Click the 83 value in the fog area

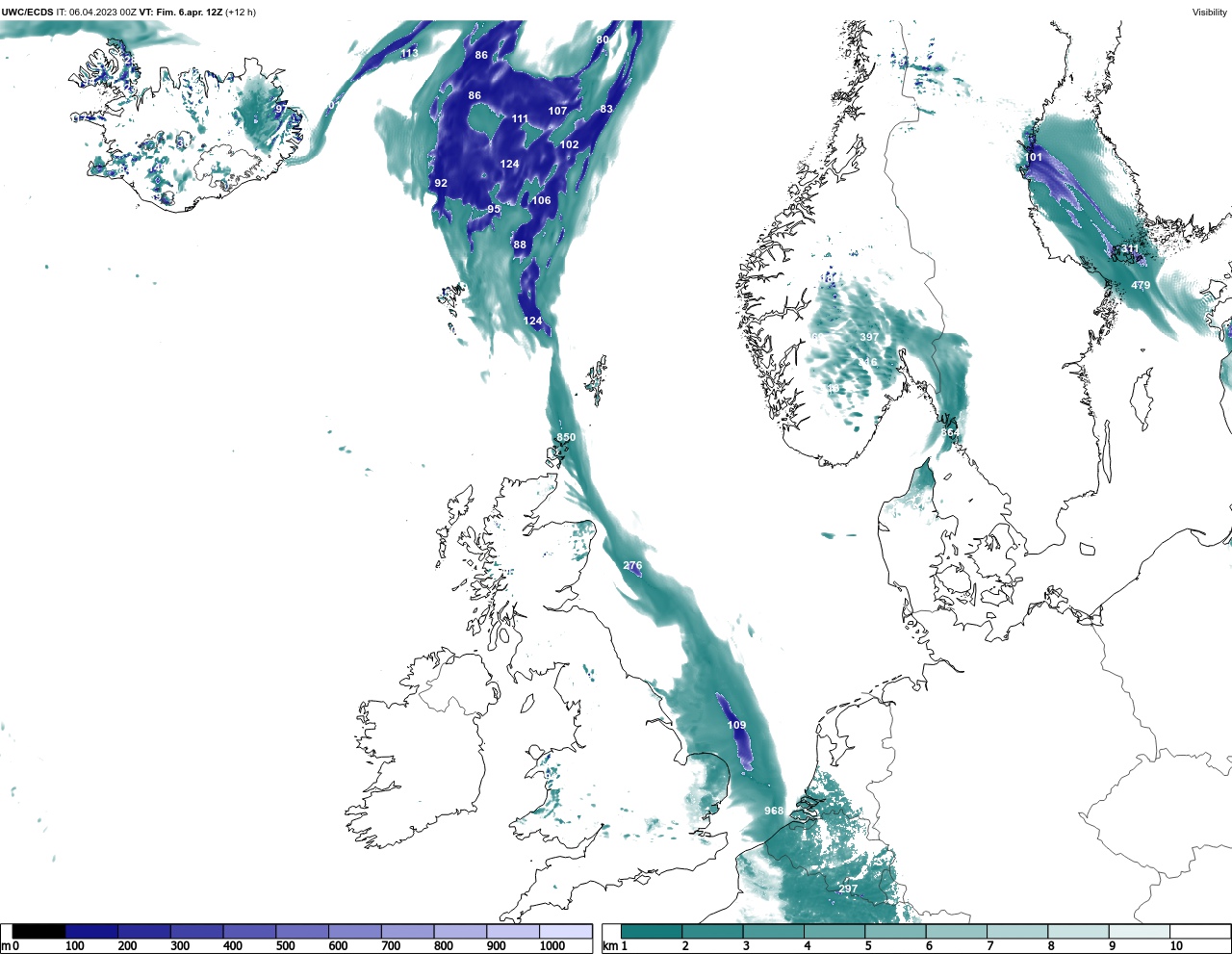pyautogui.click(x=606, y=109)
